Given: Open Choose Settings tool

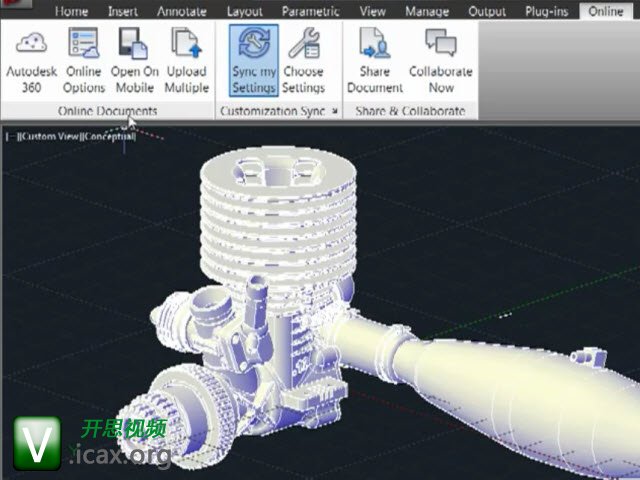Looking at the screenshot, I should pyautogui.click(x=303, y=60).
